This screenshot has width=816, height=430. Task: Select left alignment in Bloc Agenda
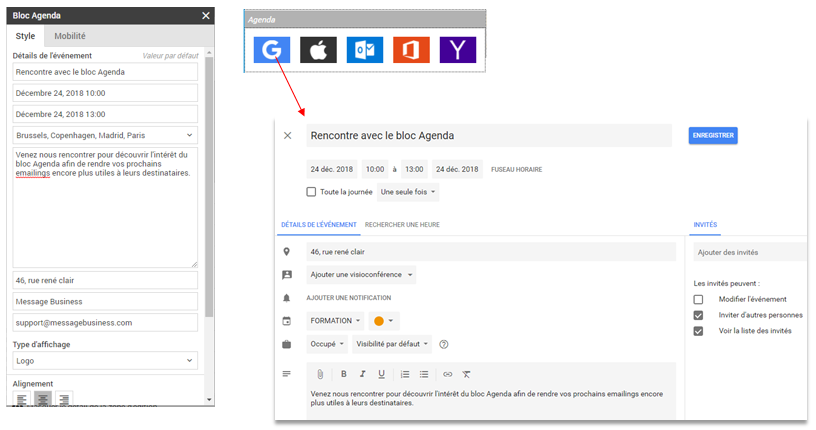pos(21,399)
